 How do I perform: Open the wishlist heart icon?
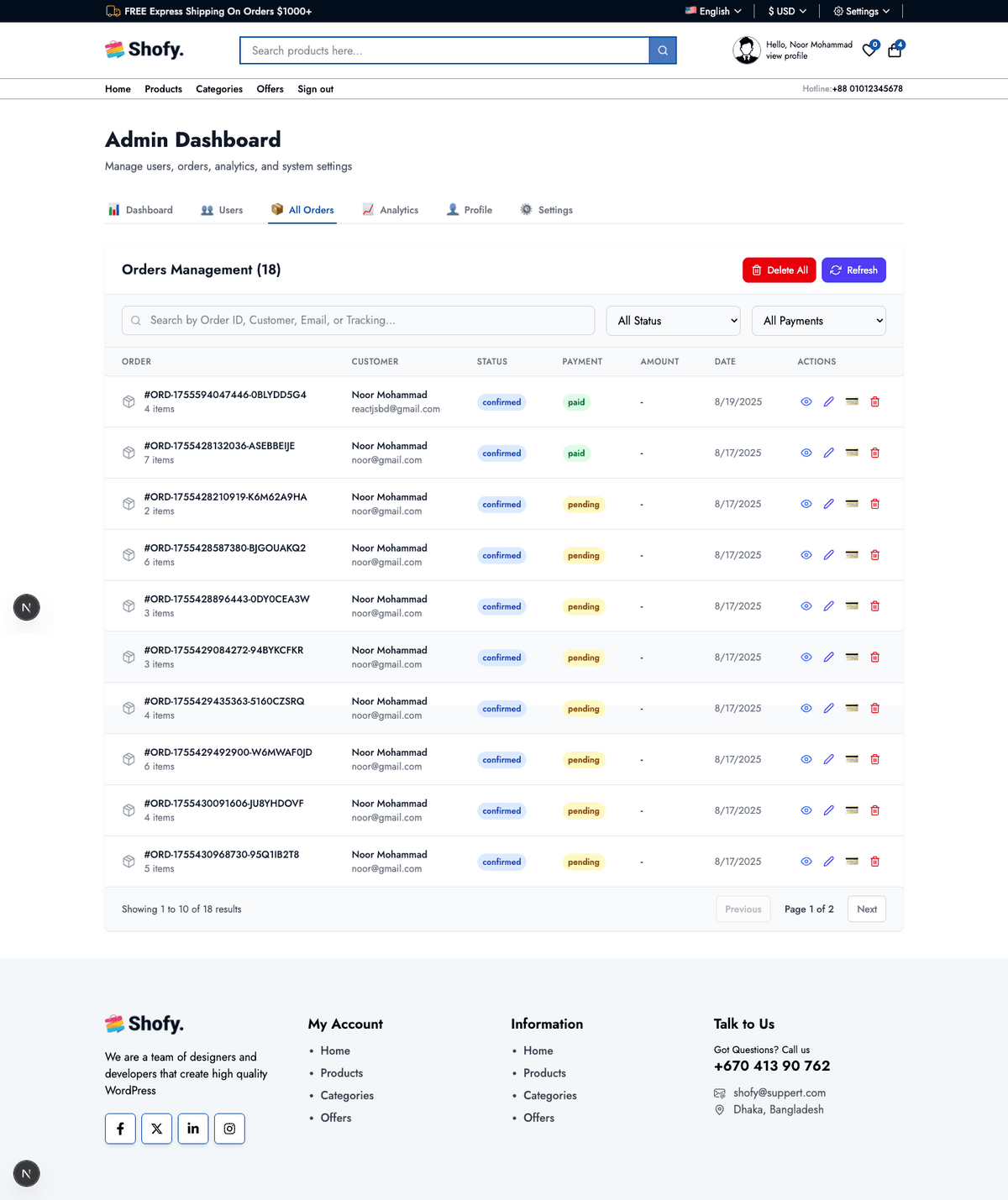[x=869, y=50]
